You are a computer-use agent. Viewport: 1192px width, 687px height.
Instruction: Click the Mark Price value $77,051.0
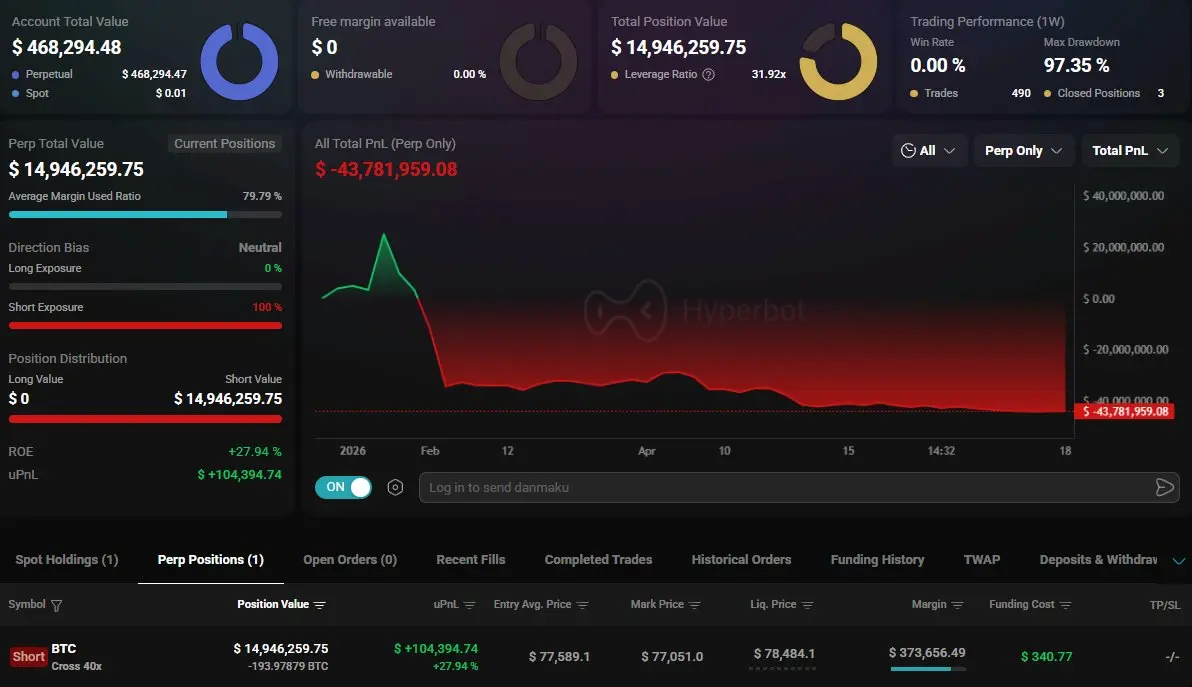click(672, 656)
